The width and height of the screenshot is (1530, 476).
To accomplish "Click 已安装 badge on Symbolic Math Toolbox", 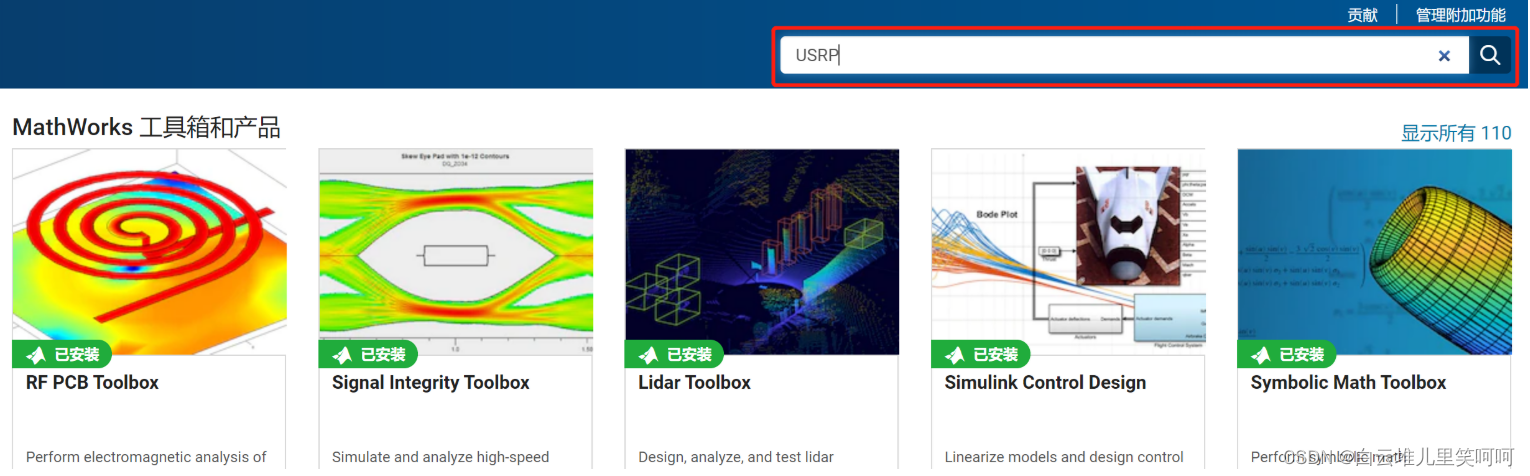I will click(1286, 354).
